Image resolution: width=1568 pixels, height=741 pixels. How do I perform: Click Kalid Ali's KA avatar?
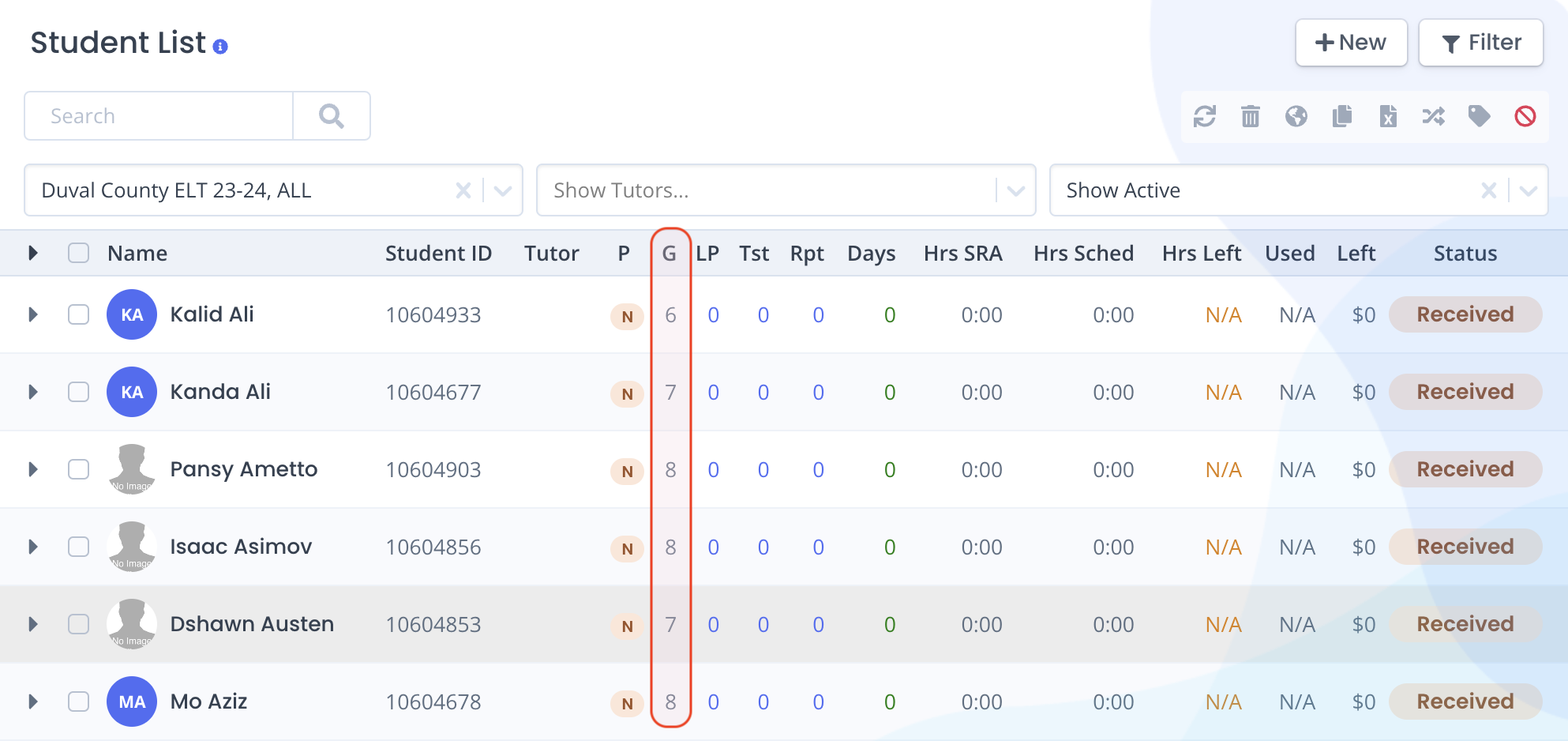(x=132, y=314)
